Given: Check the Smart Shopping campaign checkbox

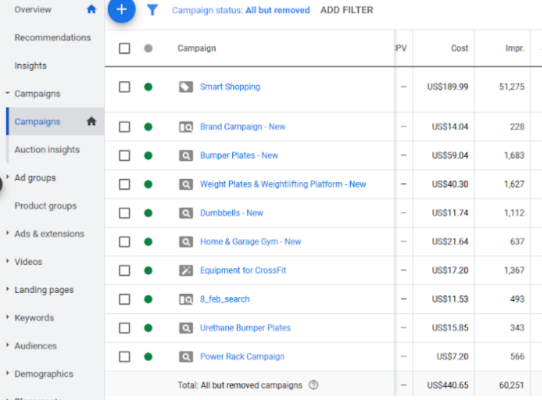Looking at the screenshot, I should 124,87.
